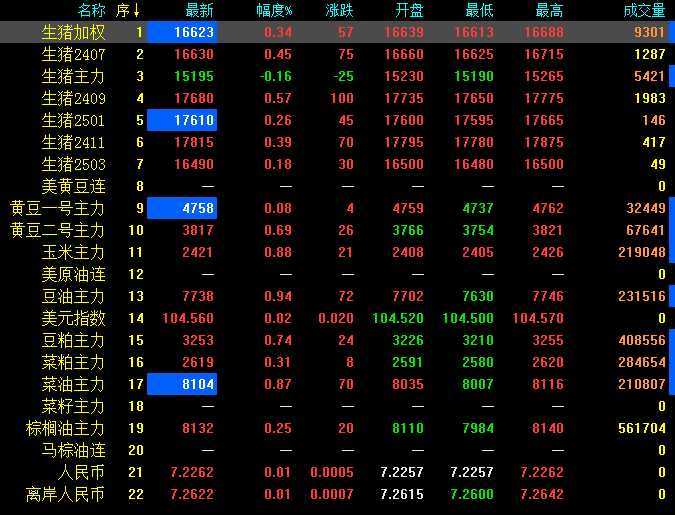Select the 菜油主力 row
This screenshot has height=515, width=675.
tap(338, 384)
